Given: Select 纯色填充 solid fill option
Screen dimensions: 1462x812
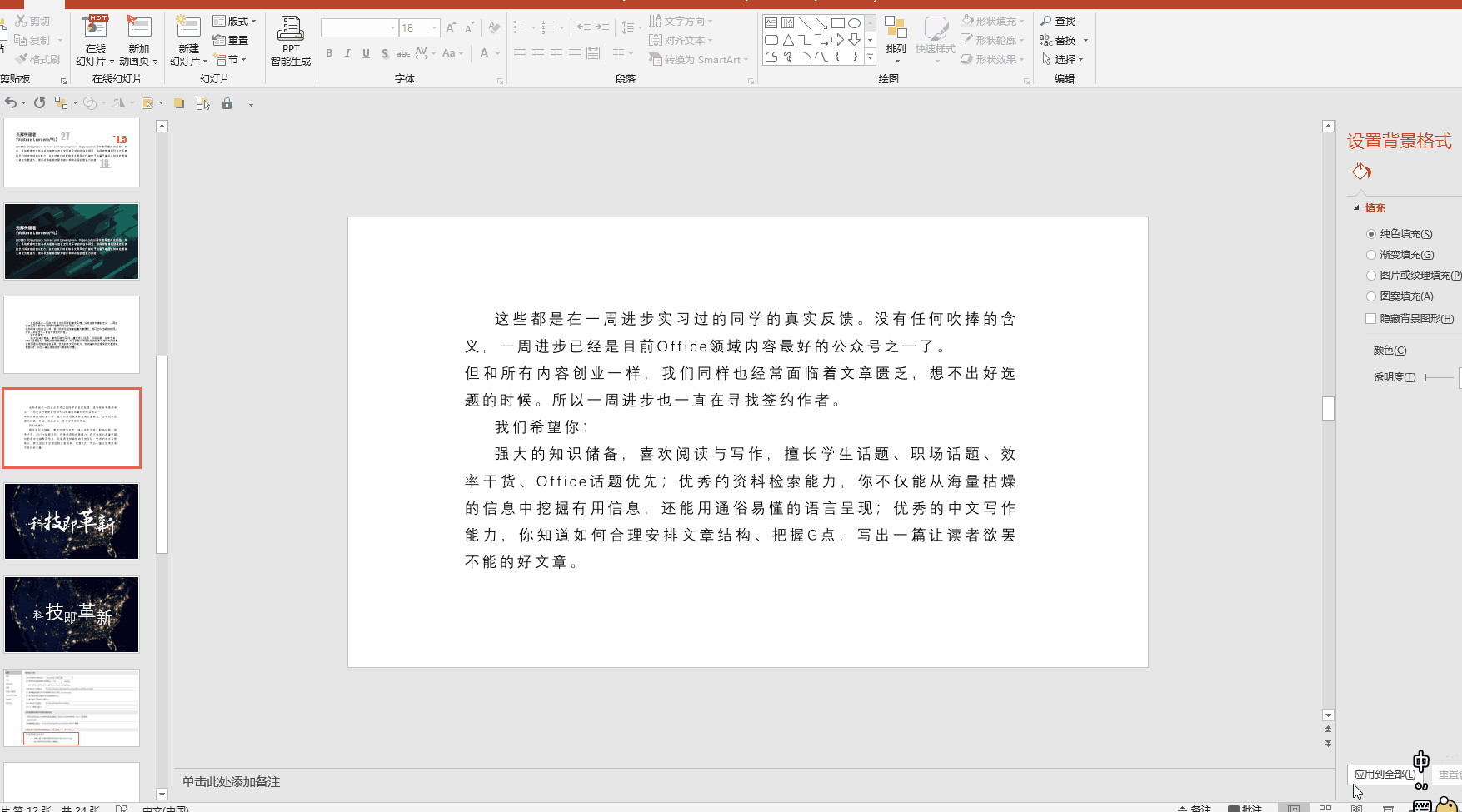Looking at the screenshot, I should [x=1400, y=234].
